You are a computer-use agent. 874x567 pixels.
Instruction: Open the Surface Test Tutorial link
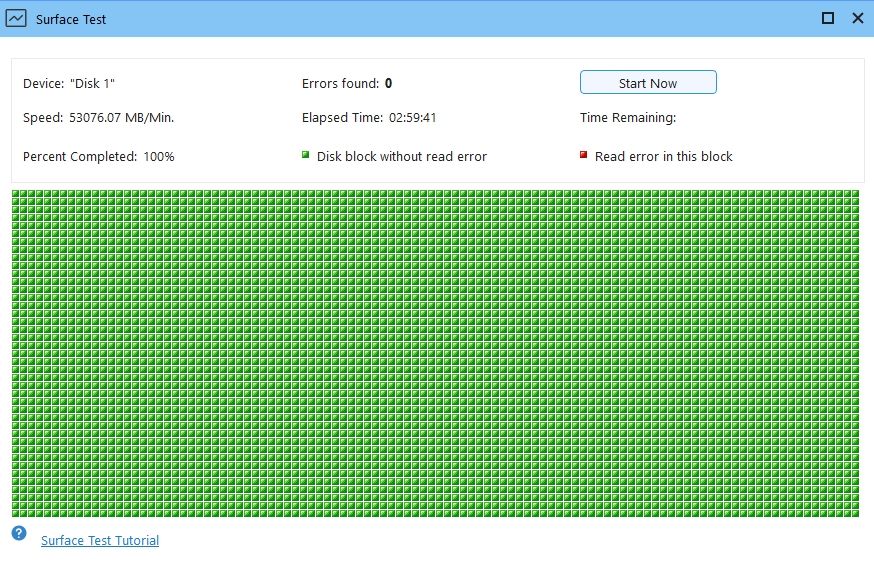click(100, 540)
